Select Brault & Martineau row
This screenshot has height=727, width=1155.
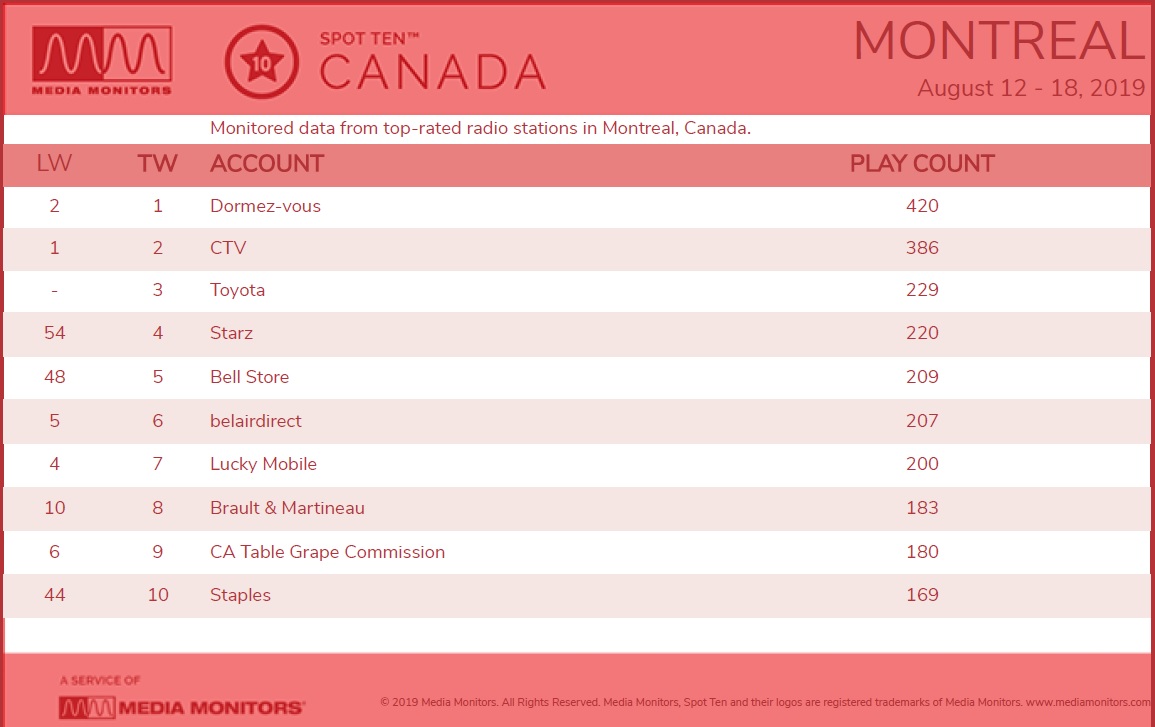pyautogui.click(x=577, y=508)
